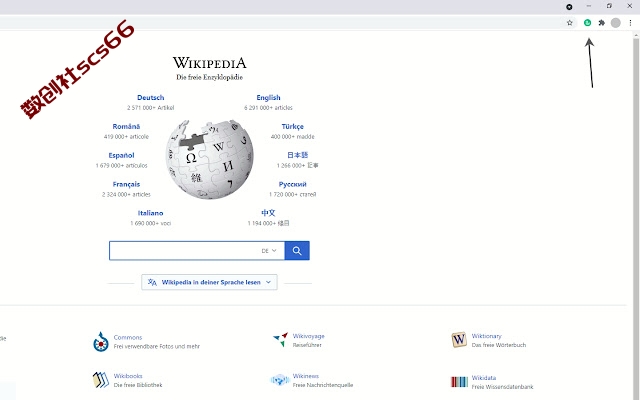
Task: Click the WIKIPEDIA wordmark heading
Action: (x=209, y=63)
